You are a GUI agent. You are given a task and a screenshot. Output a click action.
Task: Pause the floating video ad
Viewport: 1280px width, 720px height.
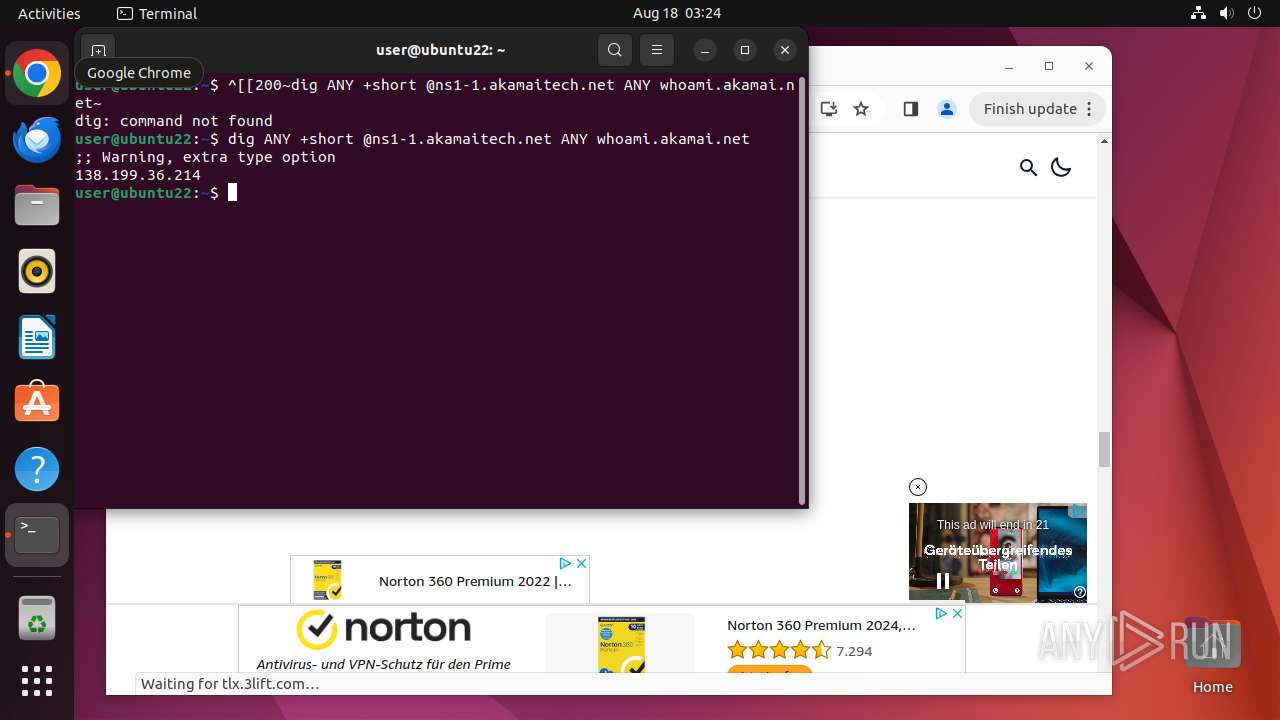[x=942, y=580]
